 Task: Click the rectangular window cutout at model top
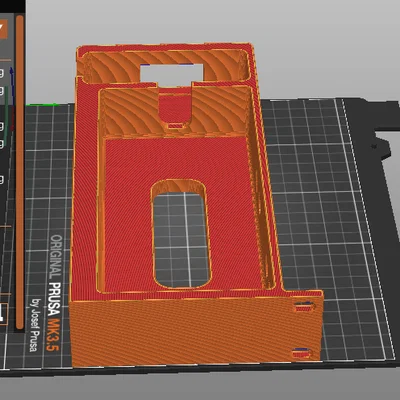point(171,72)
